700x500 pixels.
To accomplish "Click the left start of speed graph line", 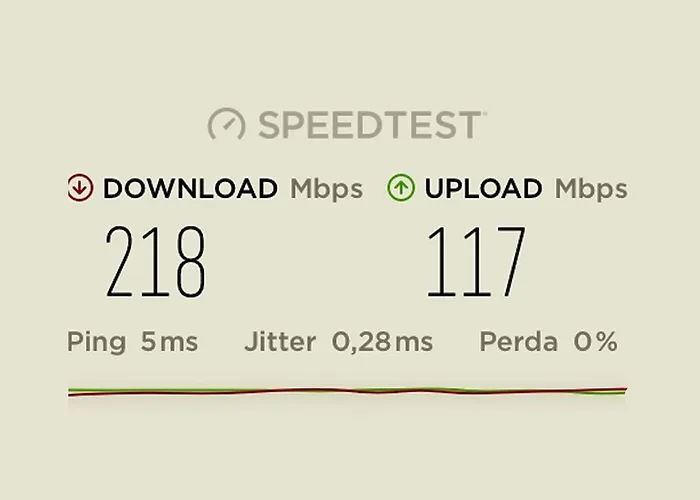I will point(71,392).
